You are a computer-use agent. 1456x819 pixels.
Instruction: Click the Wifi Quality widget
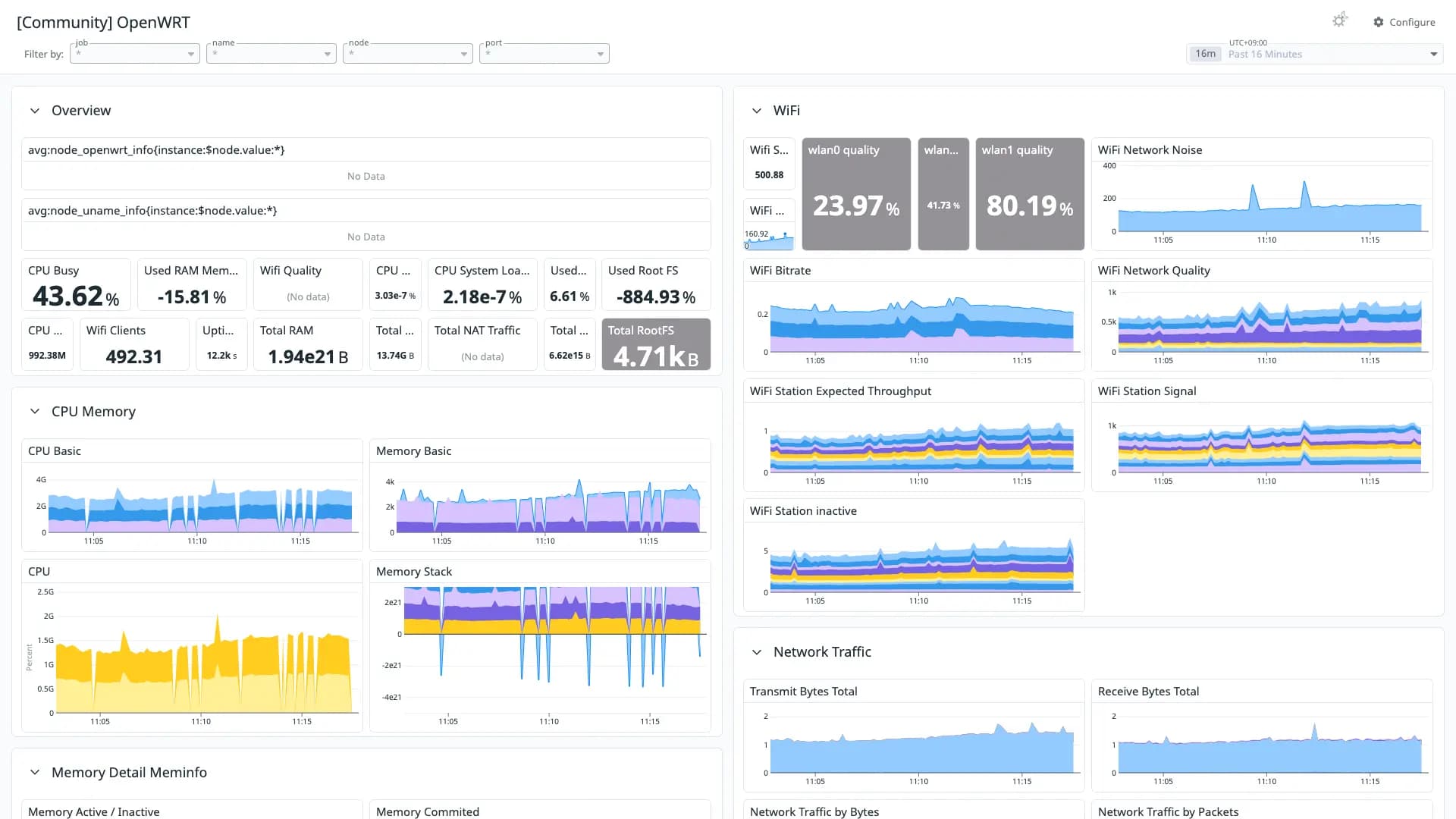(x=308, y=284)
